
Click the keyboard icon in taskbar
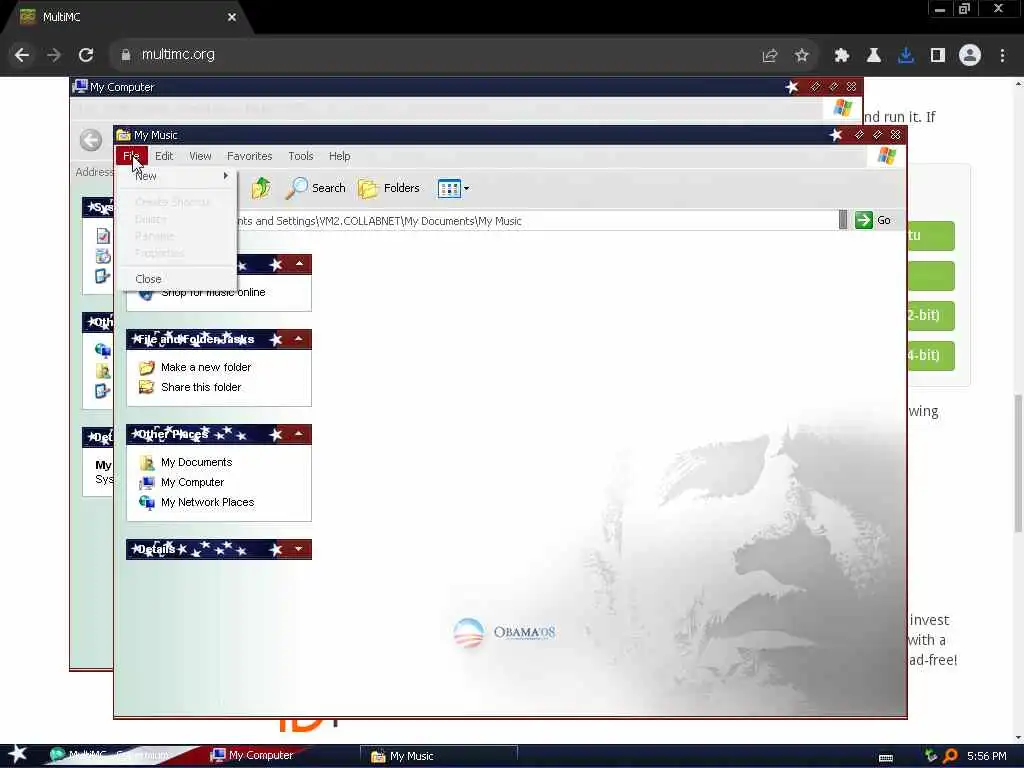(x=886, y=758)
